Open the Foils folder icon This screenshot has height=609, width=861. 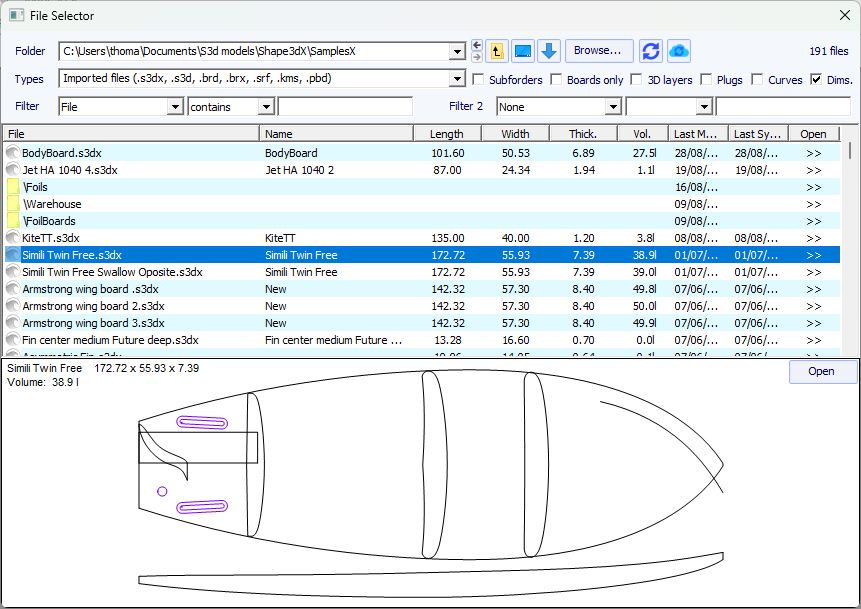click(x=13, y=187)
